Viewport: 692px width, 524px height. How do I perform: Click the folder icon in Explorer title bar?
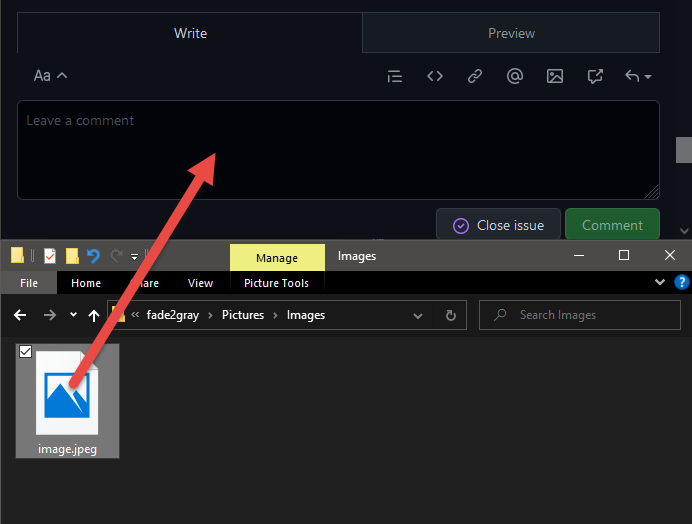click(x=17, y=255)
